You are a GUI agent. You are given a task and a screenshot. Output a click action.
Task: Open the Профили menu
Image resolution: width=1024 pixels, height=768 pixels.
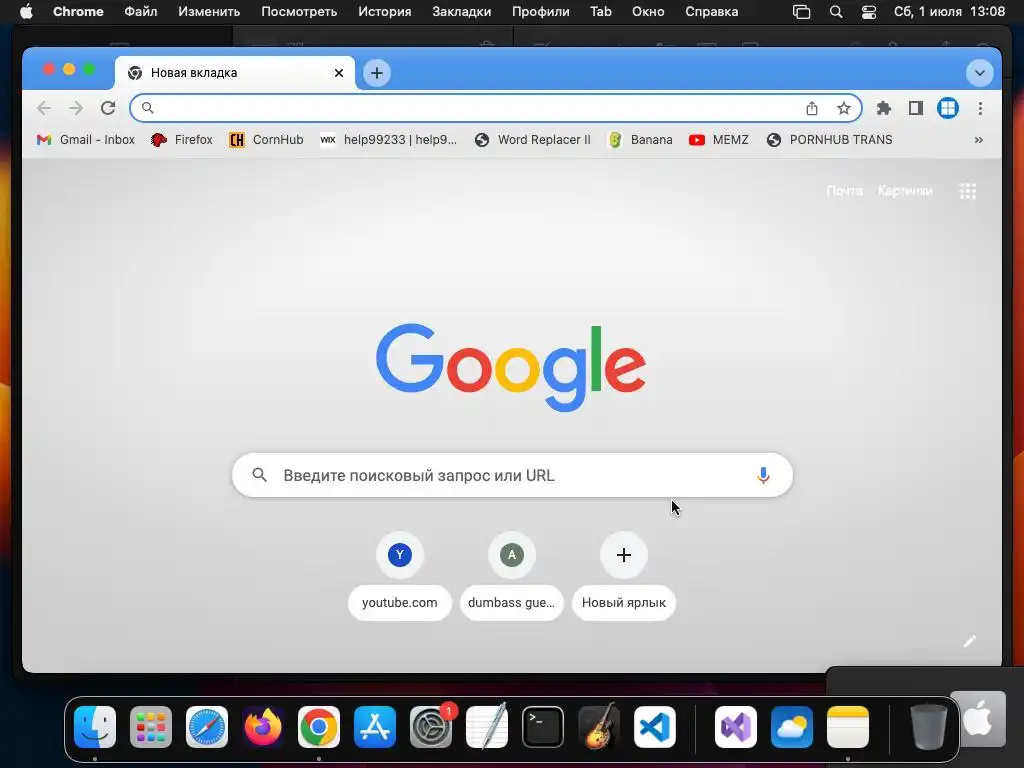coord(541,12)
